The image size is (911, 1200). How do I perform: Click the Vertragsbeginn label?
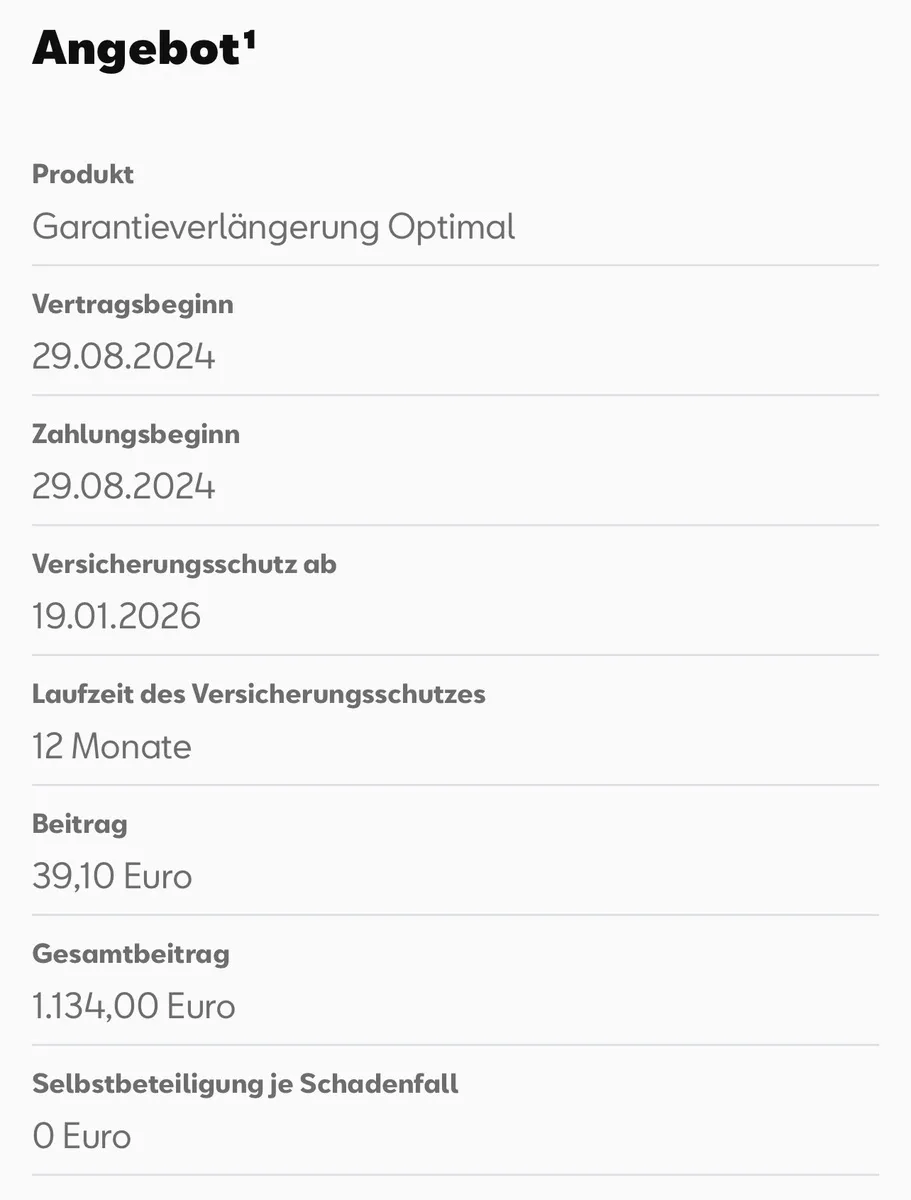click(132, 304)
